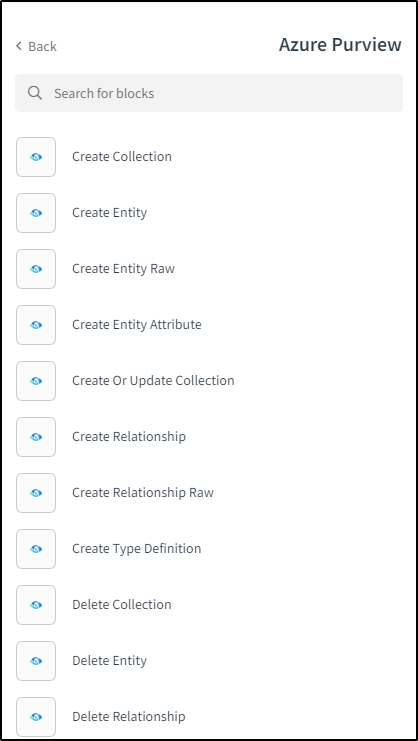
Task: Click the Azure Purview heading
Action: click(340, 45)
